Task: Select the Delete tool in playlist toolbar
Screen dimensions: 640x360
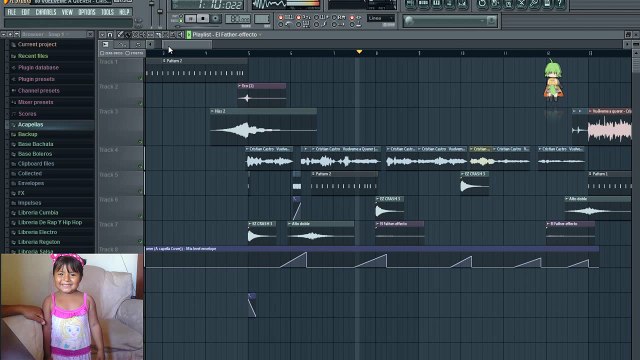Action: [x=135, y=35]
